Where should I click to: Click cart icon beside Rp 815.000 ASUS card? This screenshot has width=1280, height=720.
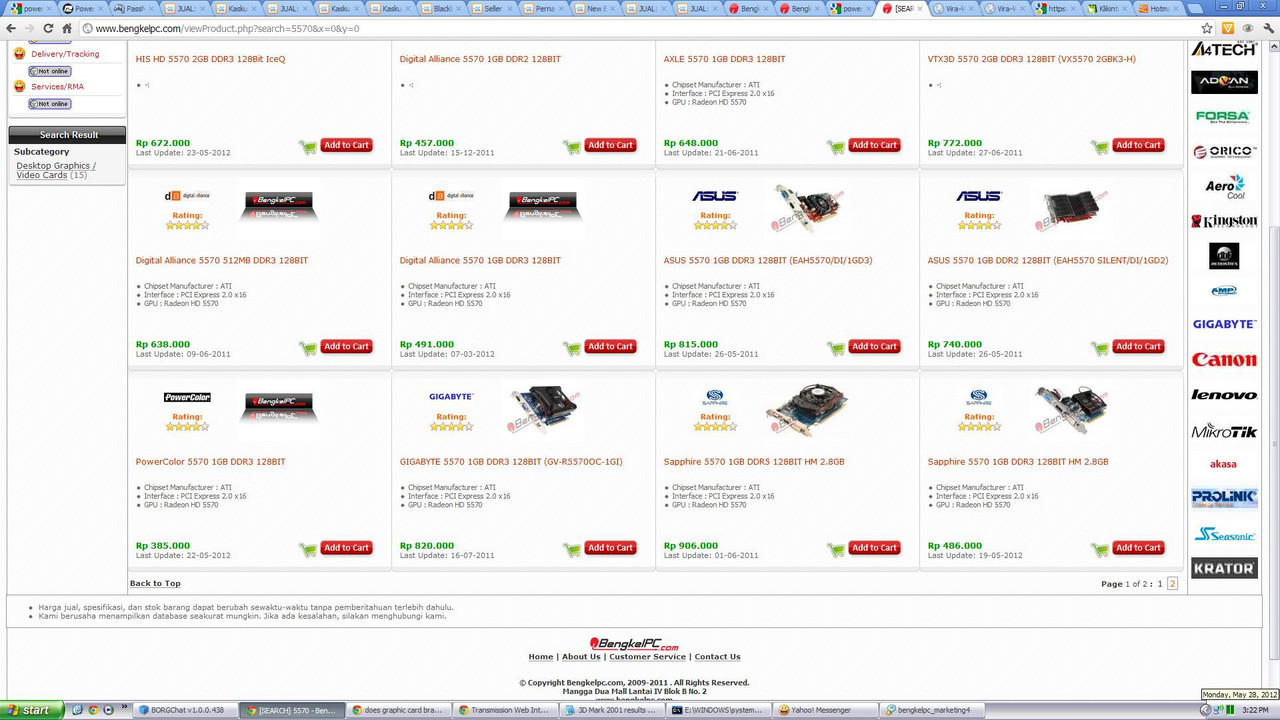point(836,348)
